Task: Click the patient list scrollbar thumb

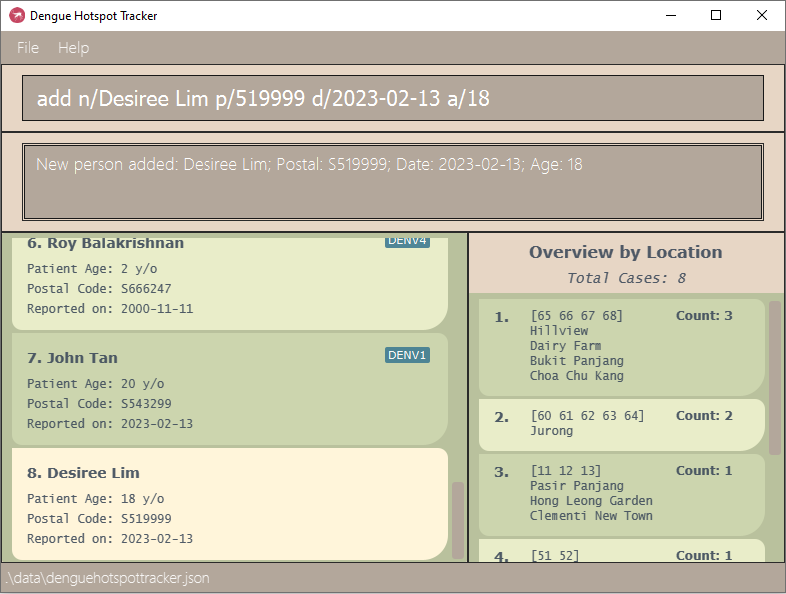Action: 457,520
